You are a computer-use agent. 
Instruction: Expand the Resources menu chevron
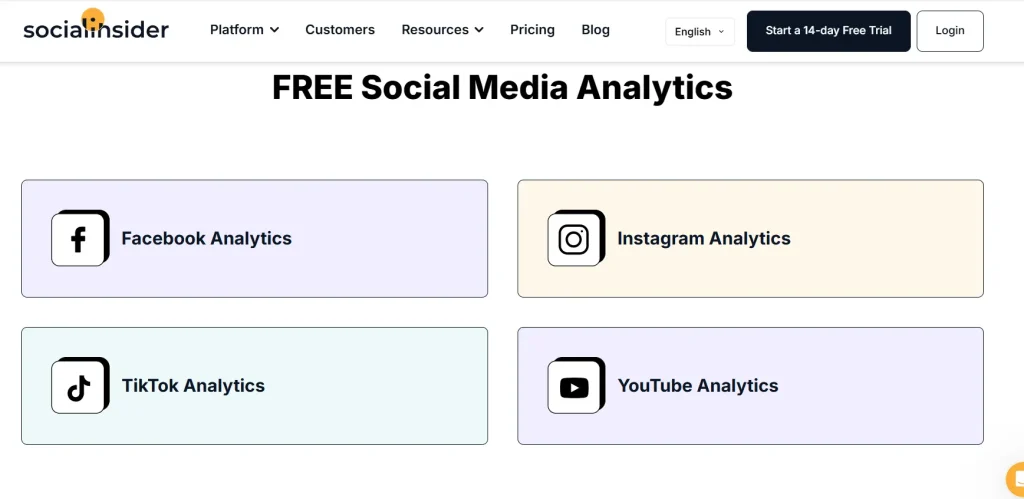coord(479,30)
